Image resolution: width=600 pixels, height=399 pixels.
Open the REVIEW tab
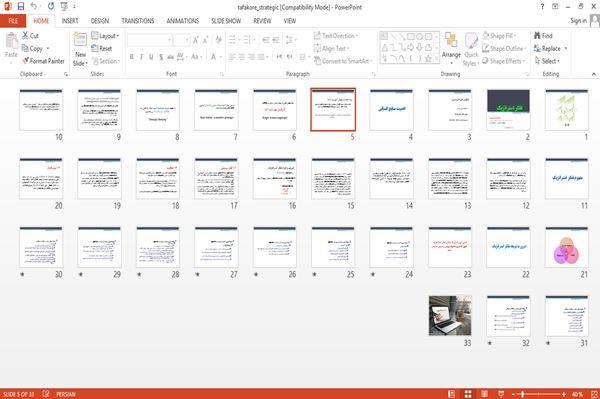[262, 21]
